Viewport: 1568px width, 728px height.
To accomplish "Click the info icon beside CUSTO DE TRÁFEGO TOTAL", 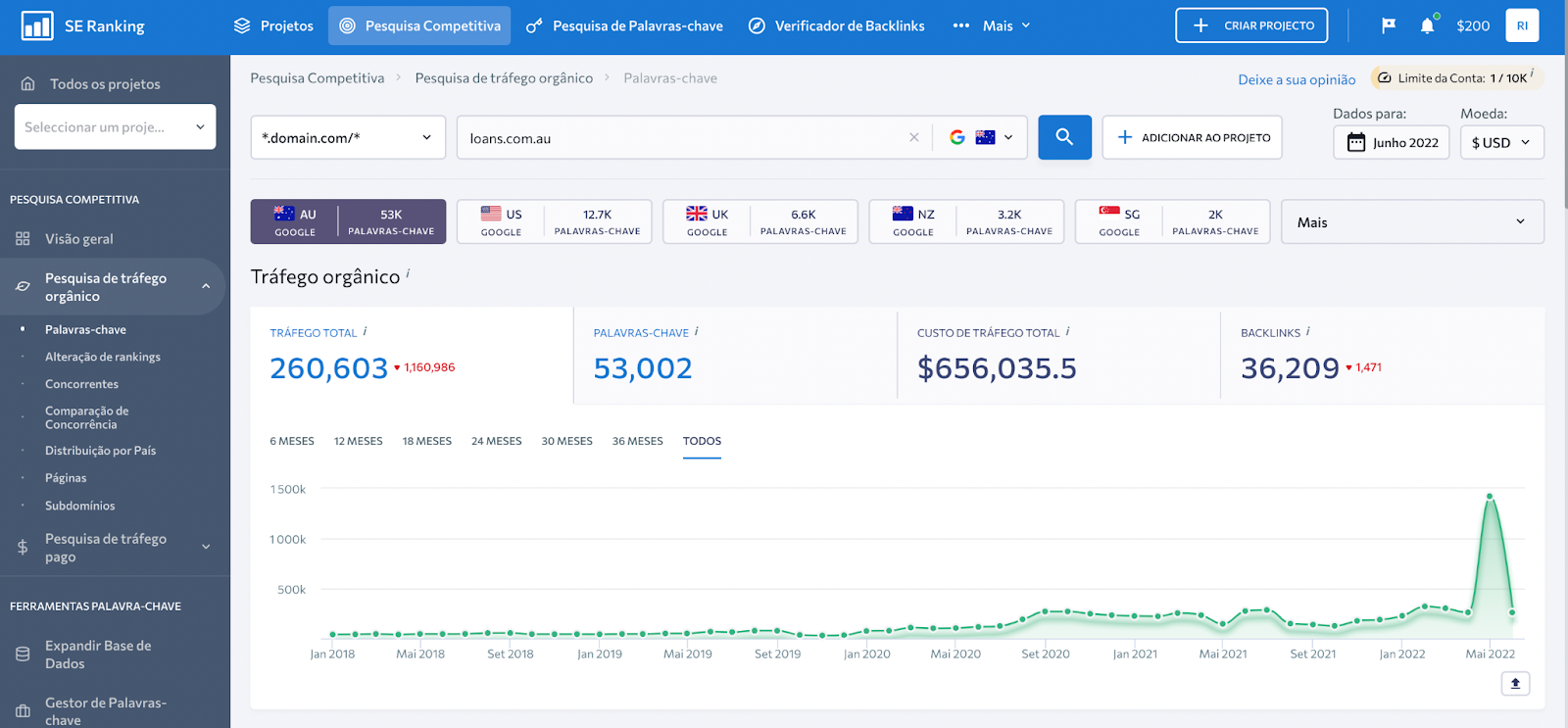I will point(1067,331).
